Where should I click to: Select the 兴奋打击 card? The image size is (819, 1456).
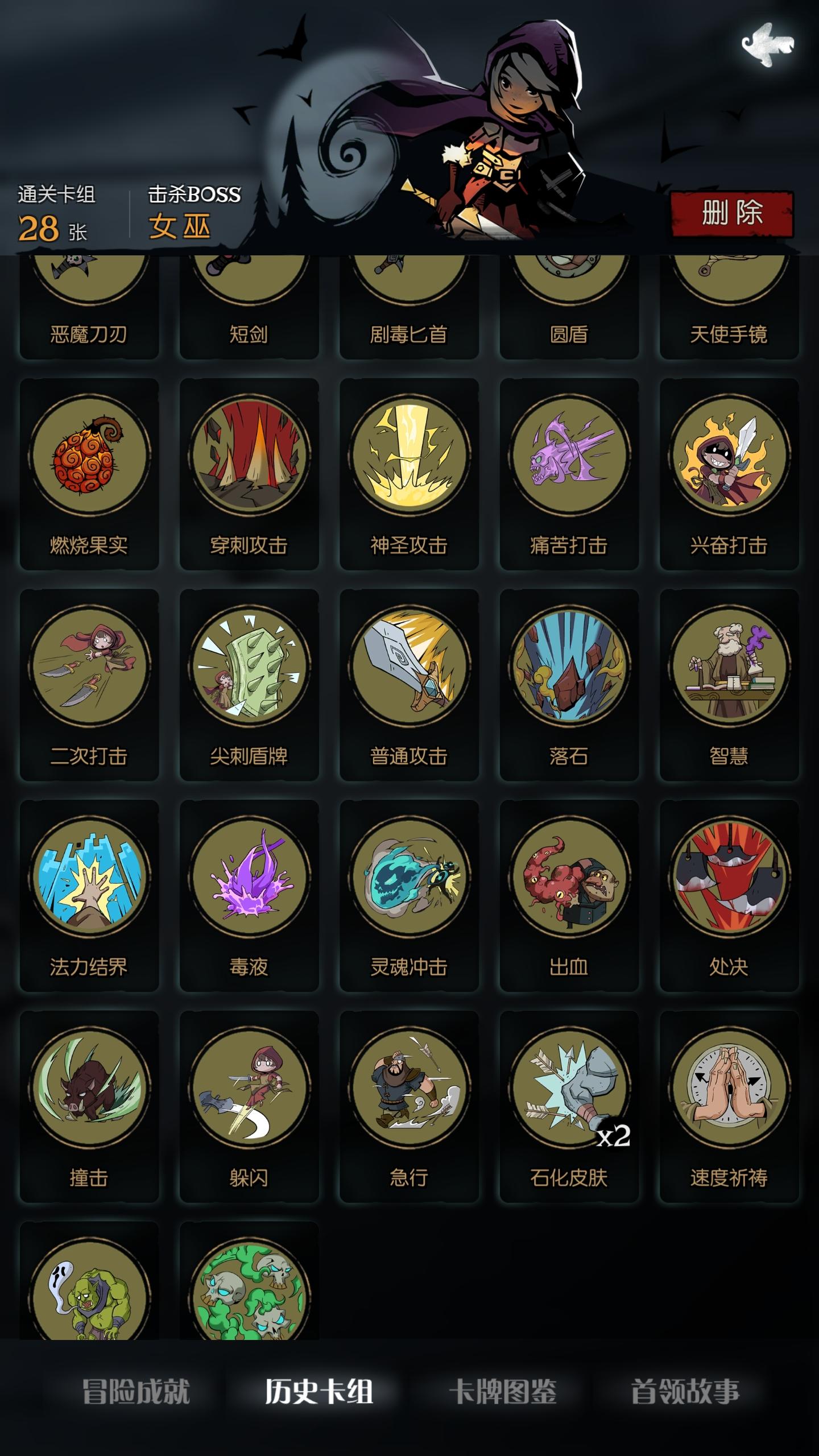point(729,474)
